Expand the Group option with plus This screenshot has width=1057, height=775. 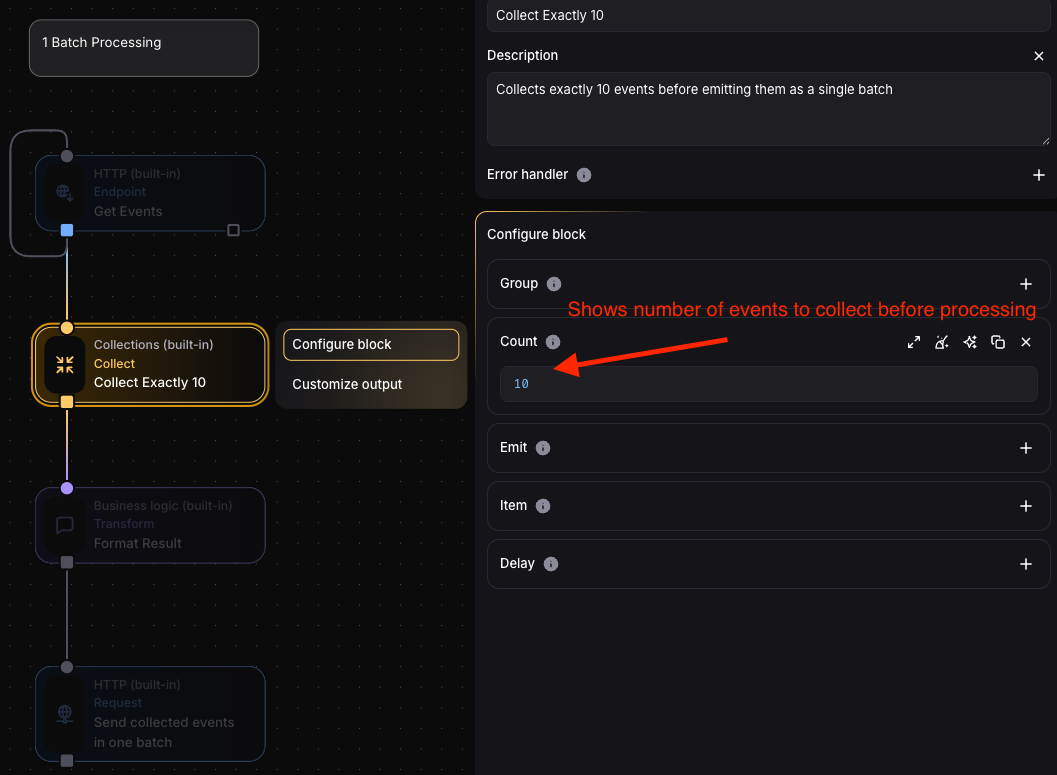[x=1026, y=284]
